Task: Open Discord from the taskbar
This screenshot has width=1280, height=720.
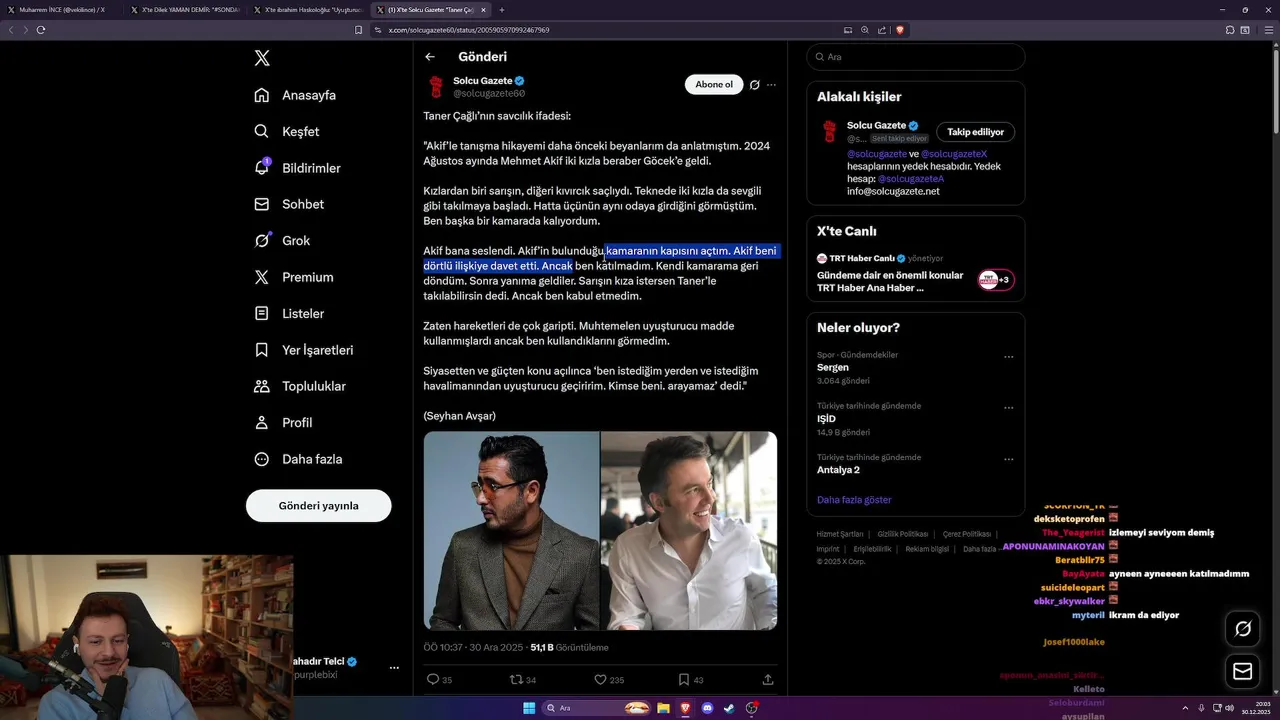Action: pos(707,708)
